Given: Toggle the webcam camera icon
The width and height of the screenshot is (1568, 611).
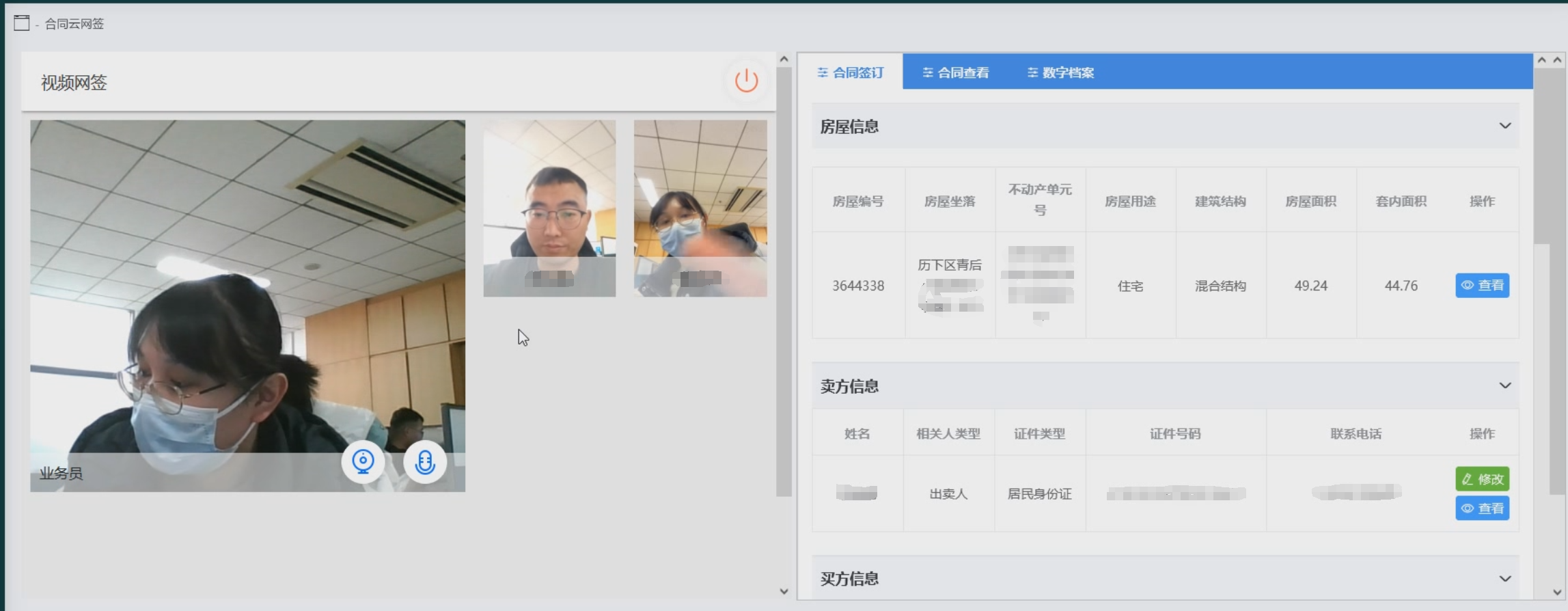Looking at the screenshot, I should point(363,462).
